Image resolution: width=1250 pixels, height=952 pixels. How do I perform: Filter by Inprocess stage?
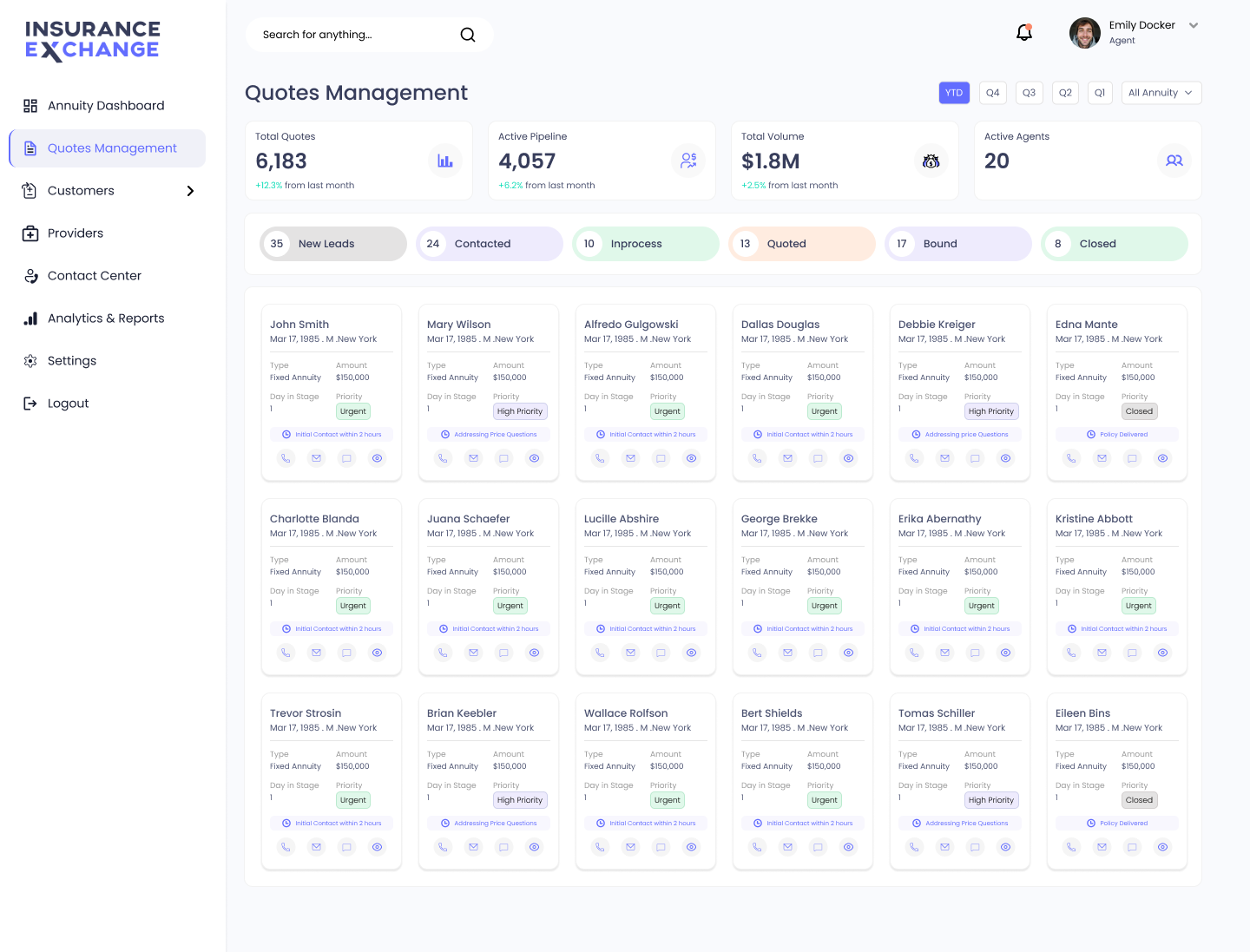point(646,244)
